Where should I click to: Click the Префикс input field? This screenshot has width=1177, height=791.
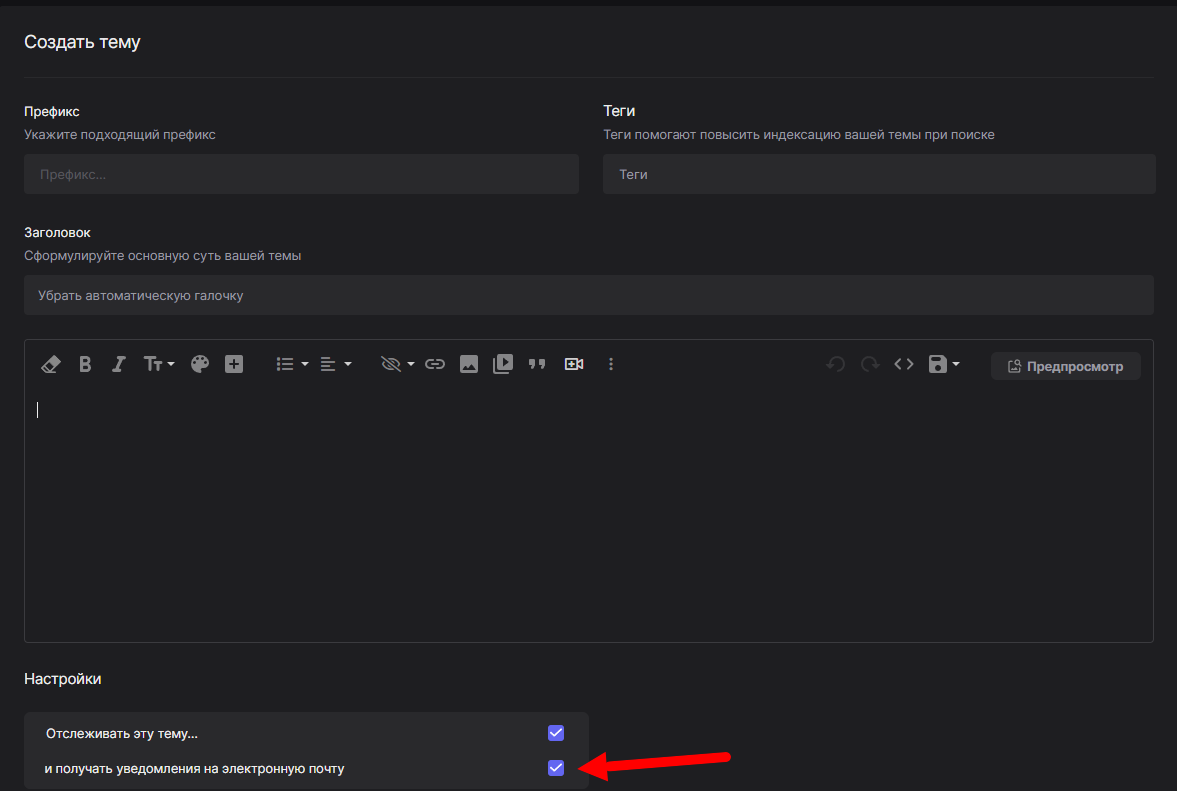click(x=301, y=174)
